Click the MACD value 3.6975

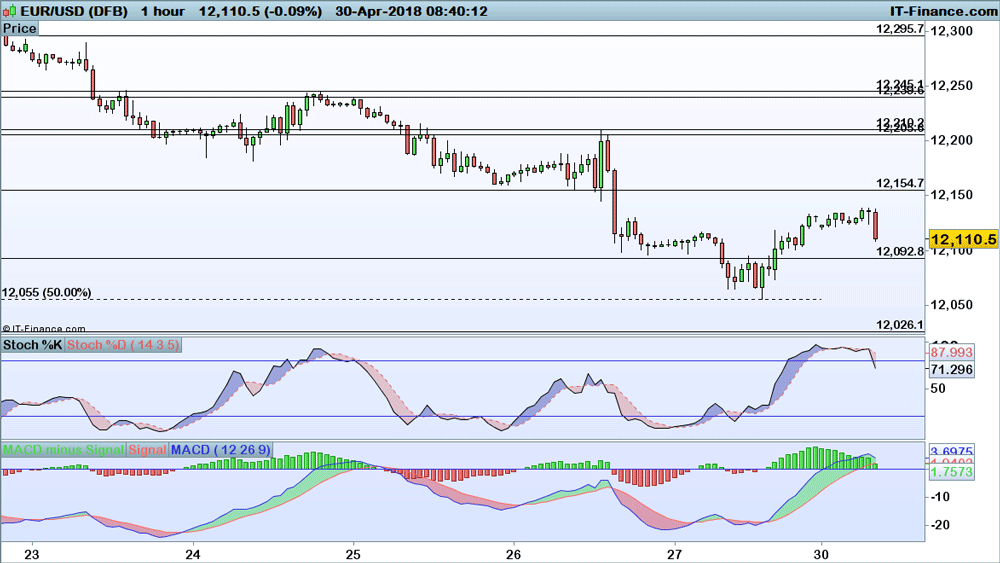click(x=952, y=451)
